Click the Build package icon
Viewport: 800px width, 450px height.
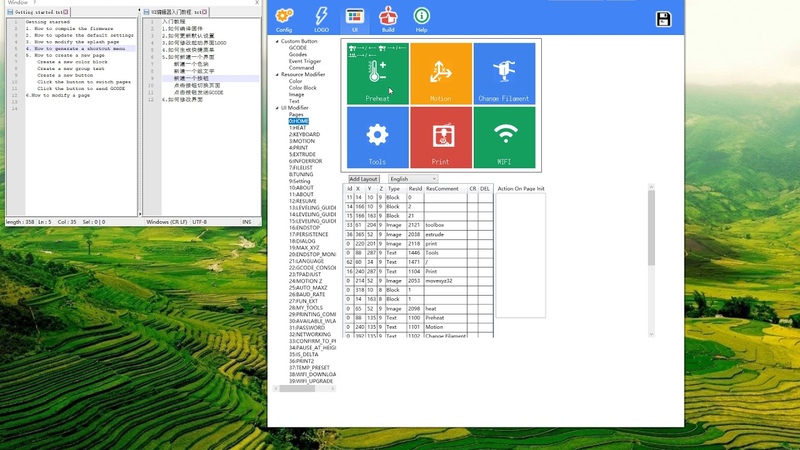[388, 19]
